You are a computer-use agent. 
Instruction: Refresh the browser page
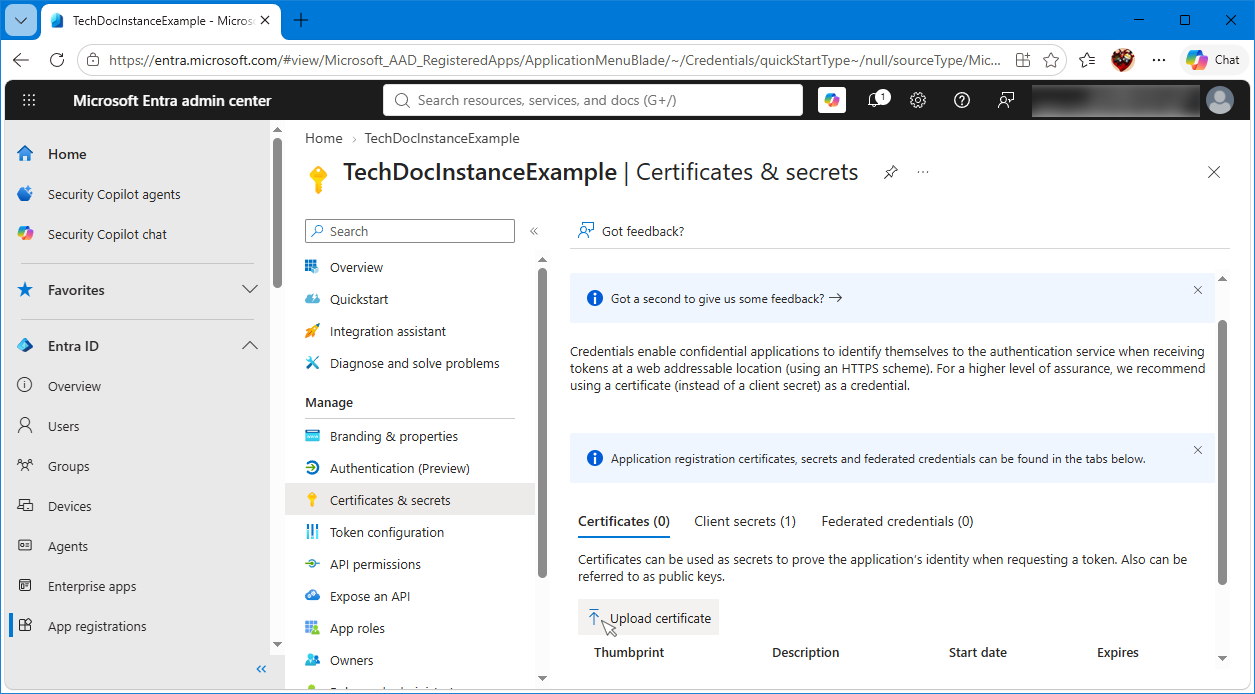tap(56, 60)
